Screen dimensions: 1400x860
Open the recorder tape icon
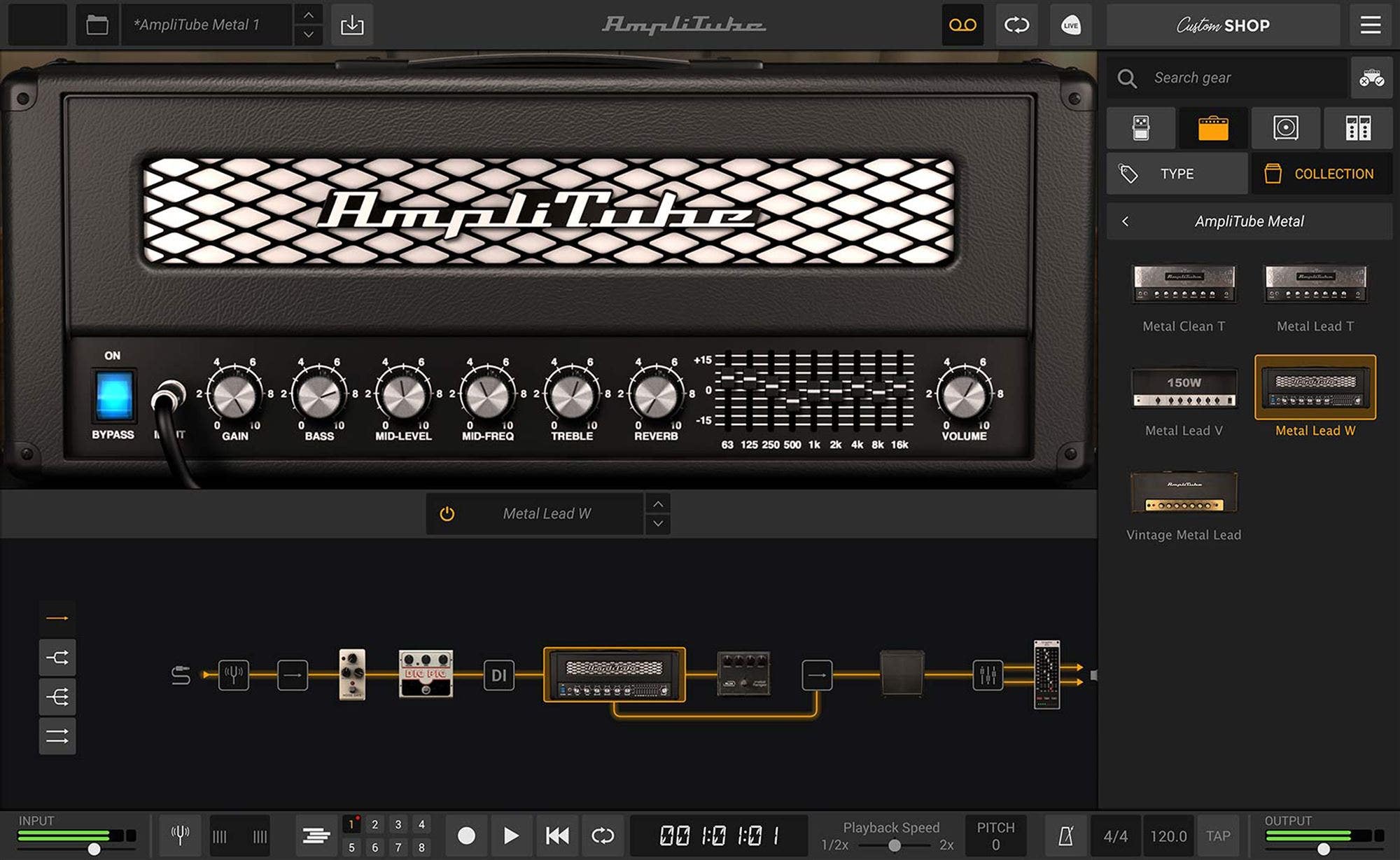tap(962, 25)
